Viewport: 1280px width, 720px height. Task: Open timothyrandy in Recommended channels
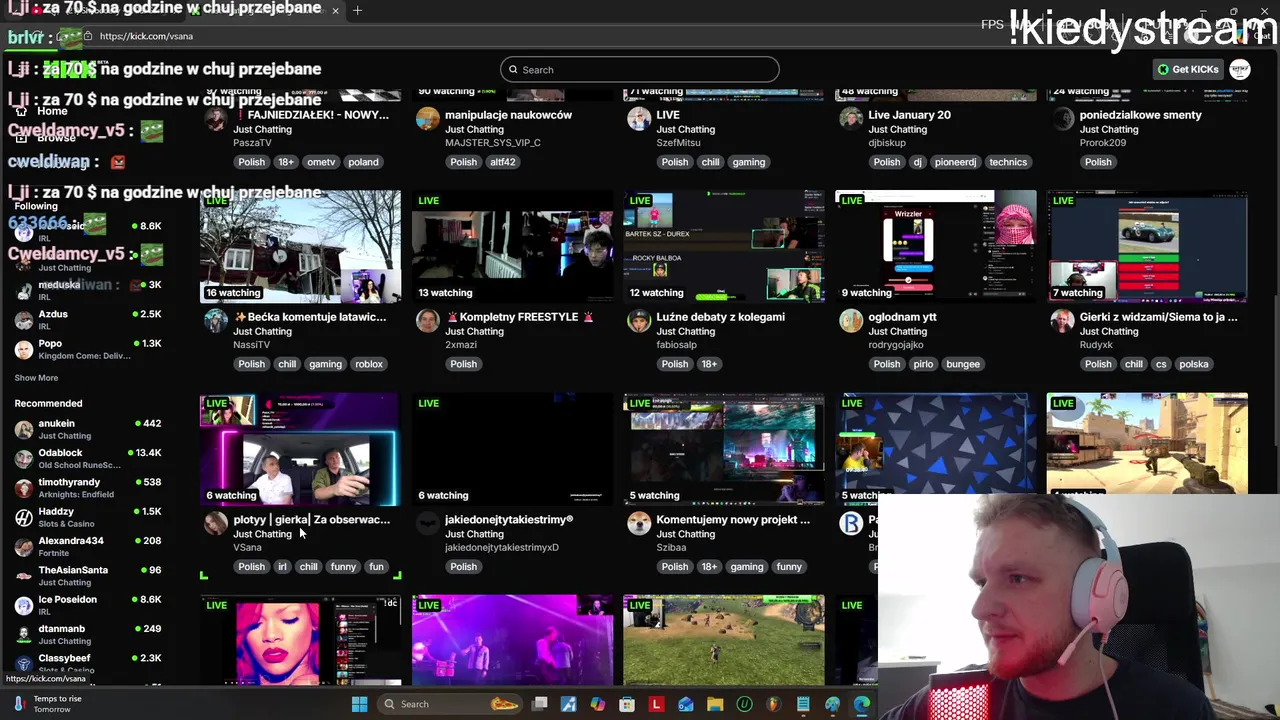click(88, 488)
